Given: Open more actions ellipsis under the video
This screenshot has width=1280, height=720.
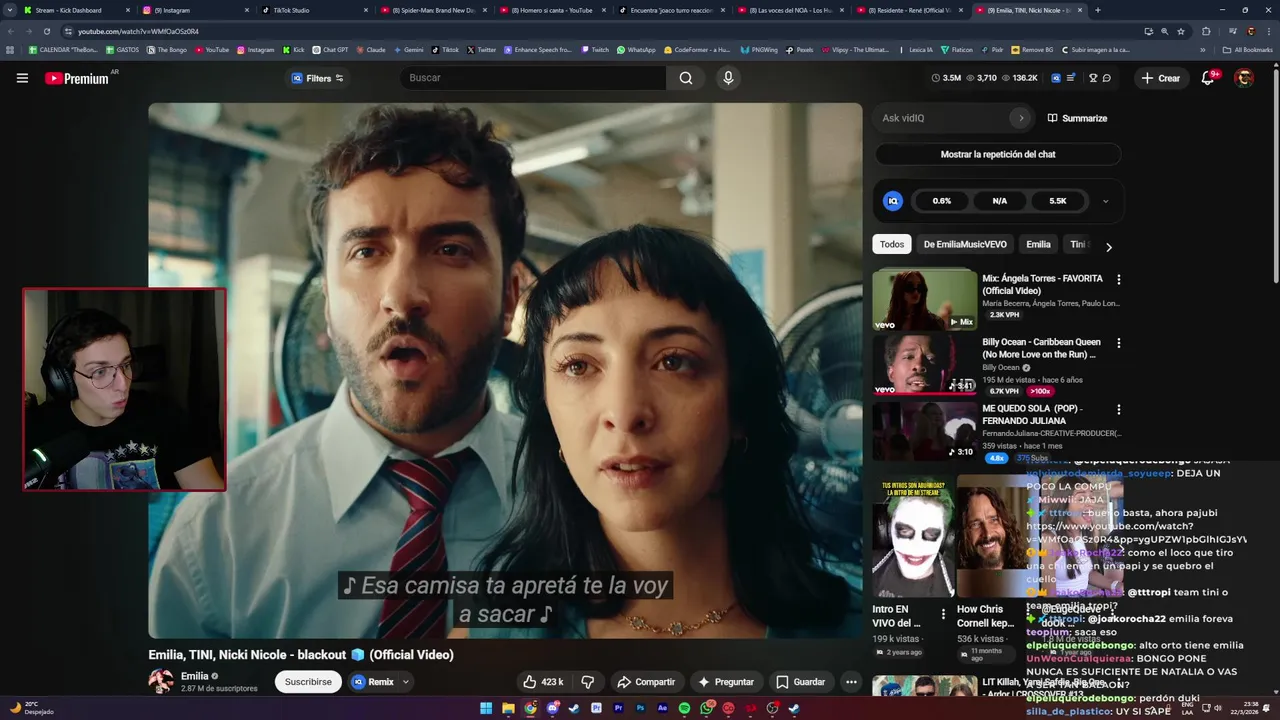Looking at the screenshot, I should pos(851,682).
